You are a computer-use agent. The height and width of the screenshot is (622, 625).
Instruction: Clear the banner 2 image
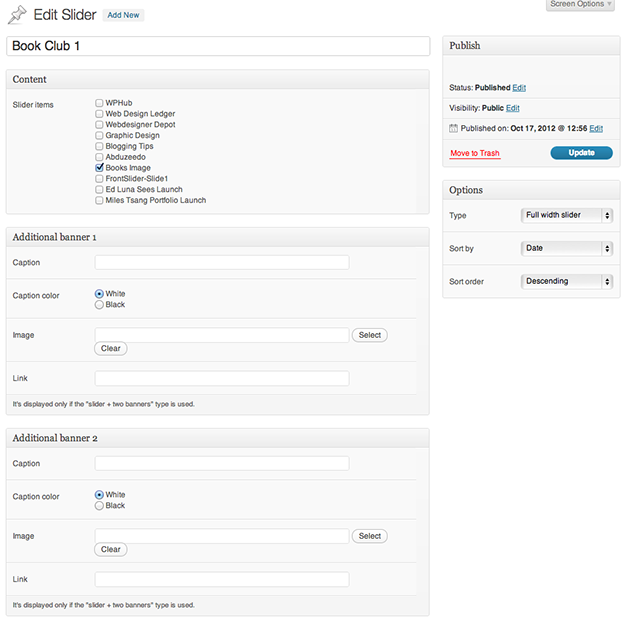pos(111,549)
